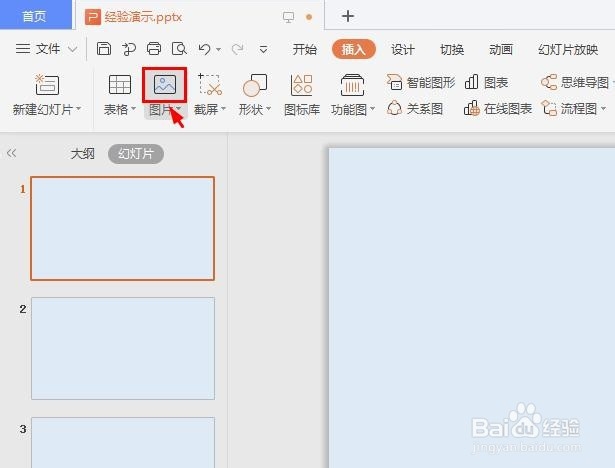
Task: Click the 表格 table icon
Action: click(x=120, y=84)
